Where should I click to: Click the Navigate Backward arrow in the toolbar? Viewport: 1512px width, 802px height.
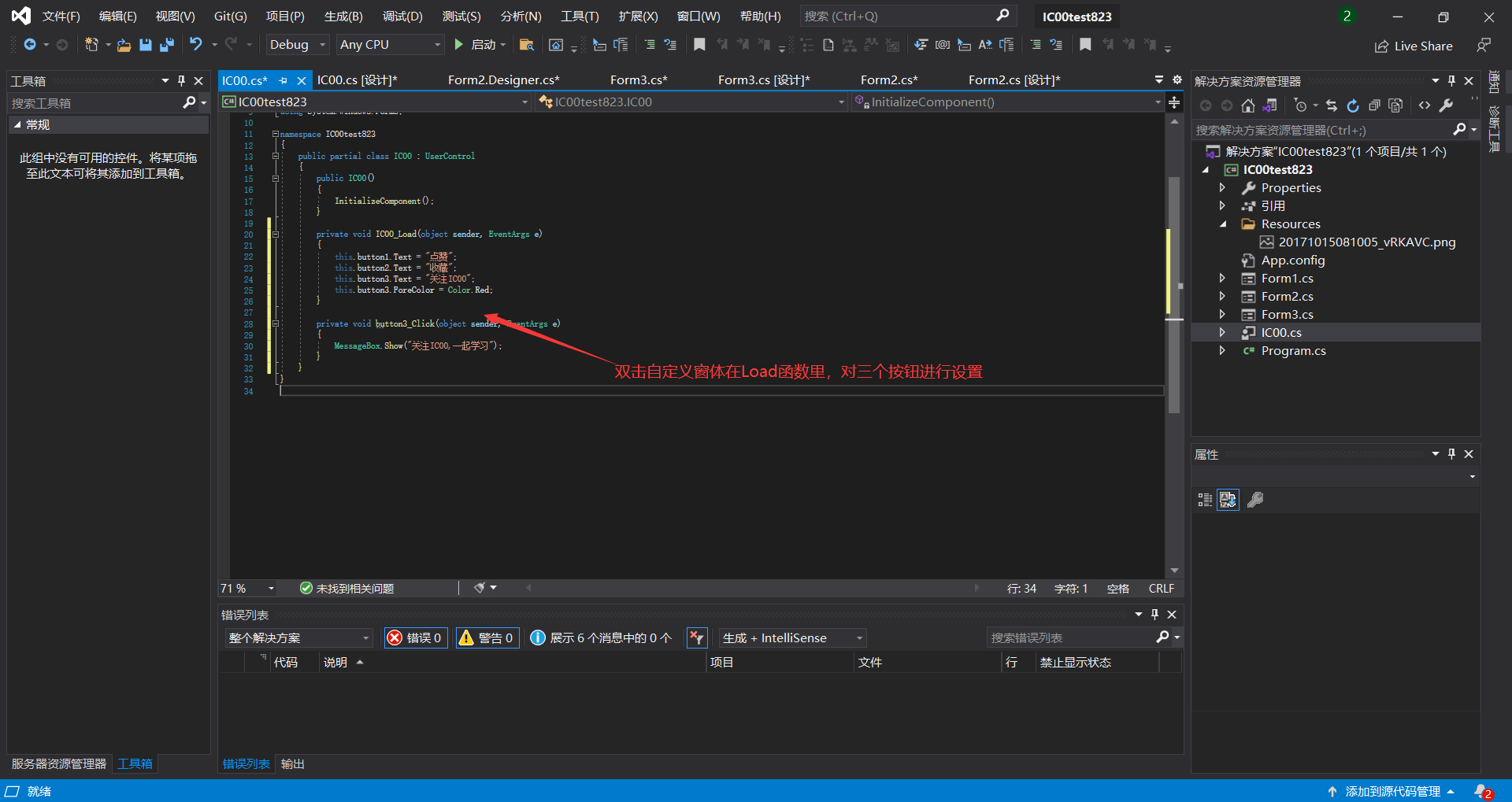30,45
